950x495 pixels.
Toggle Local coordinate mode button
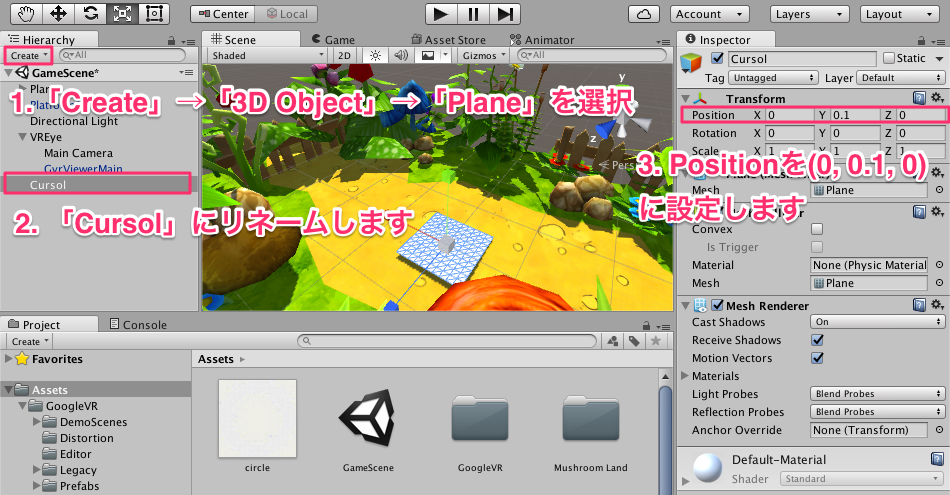(287, 14)
